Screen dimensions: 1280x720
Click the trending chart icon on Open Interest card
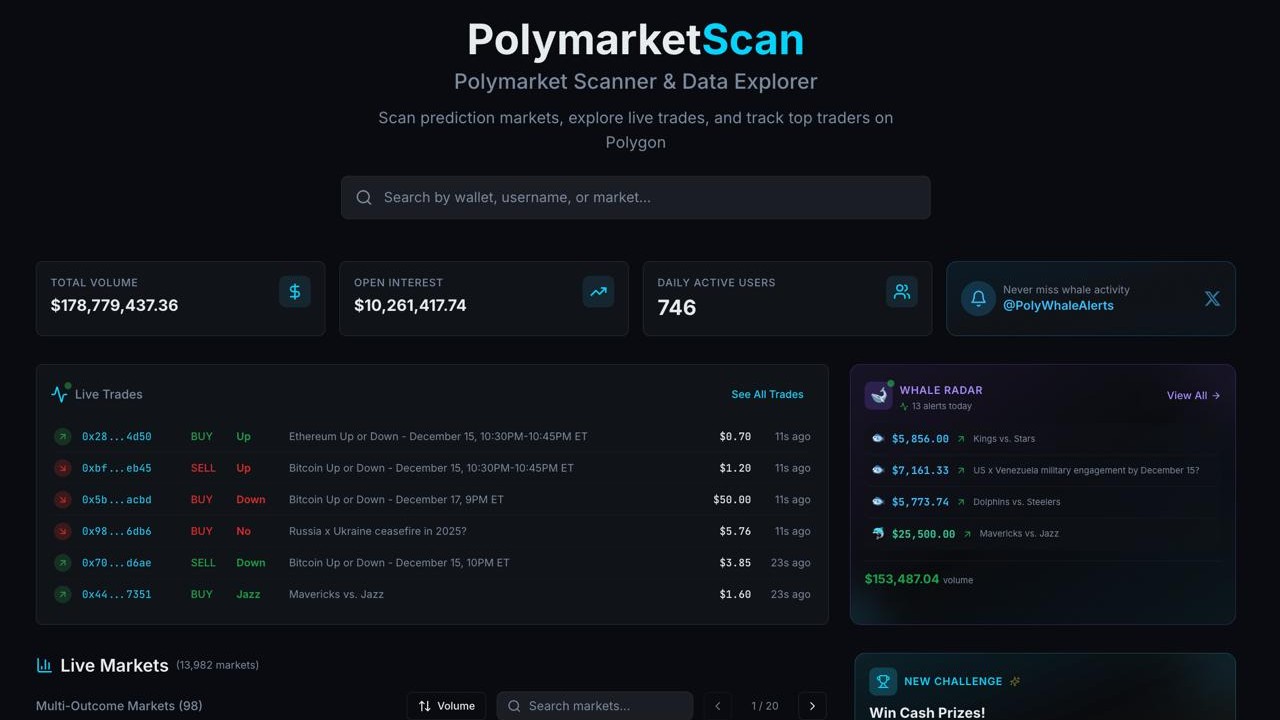(x=598, y=292)
